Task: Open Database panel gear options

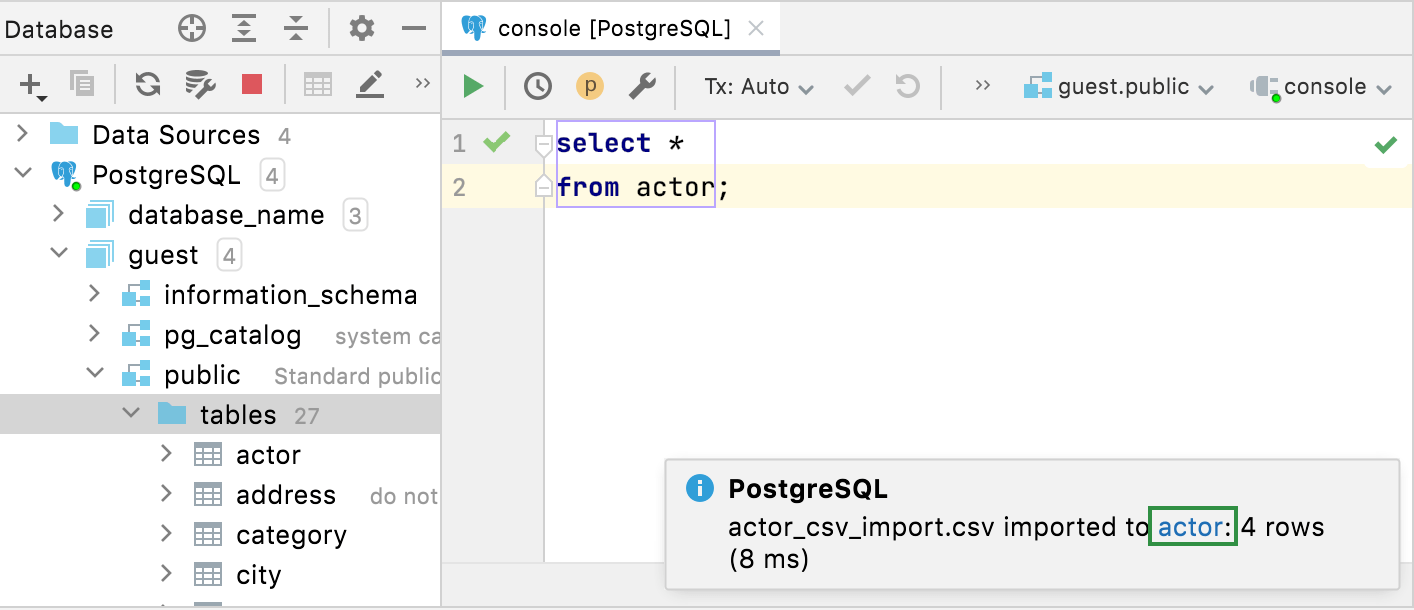Action: [x=362, y=29]
